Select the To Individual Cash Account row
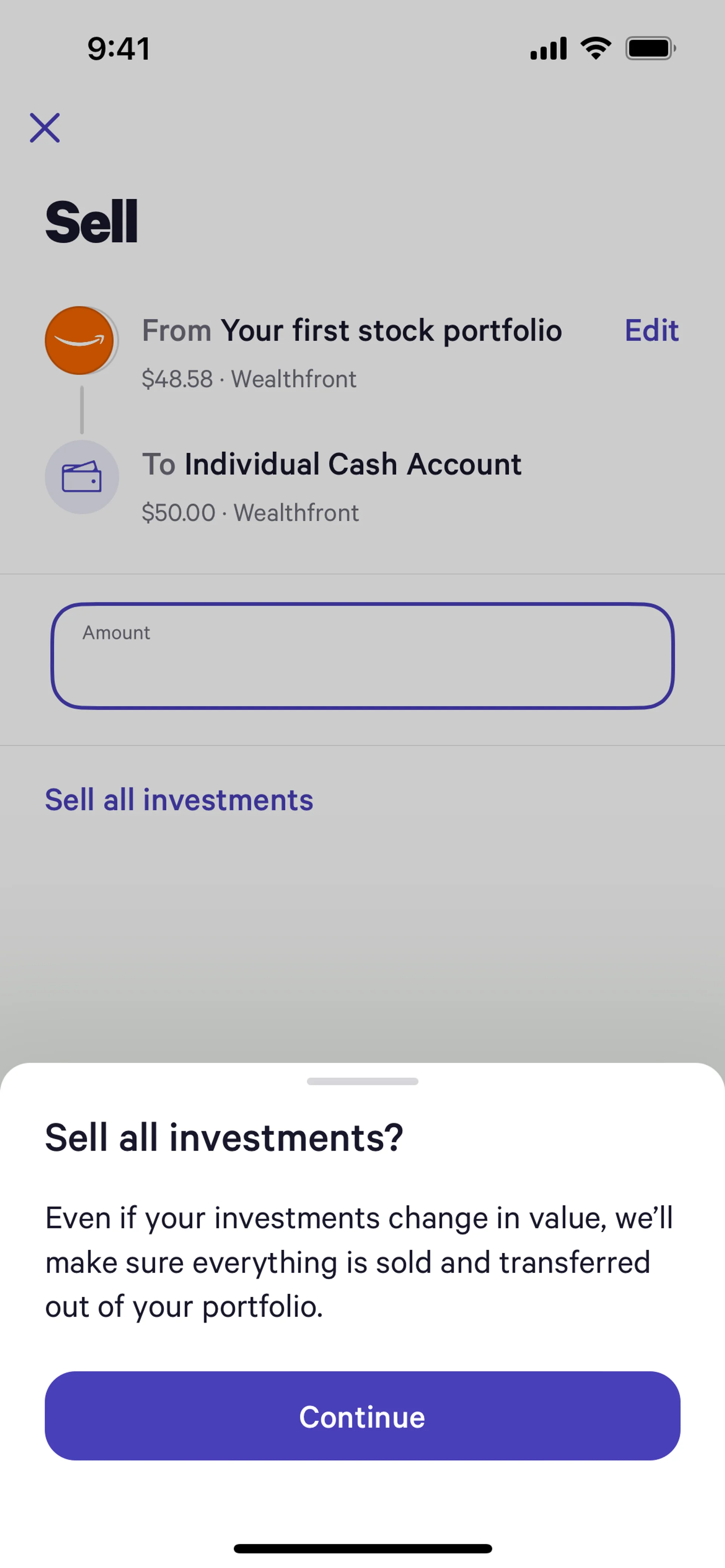The image size is (725, 1568). coord(332,465)
